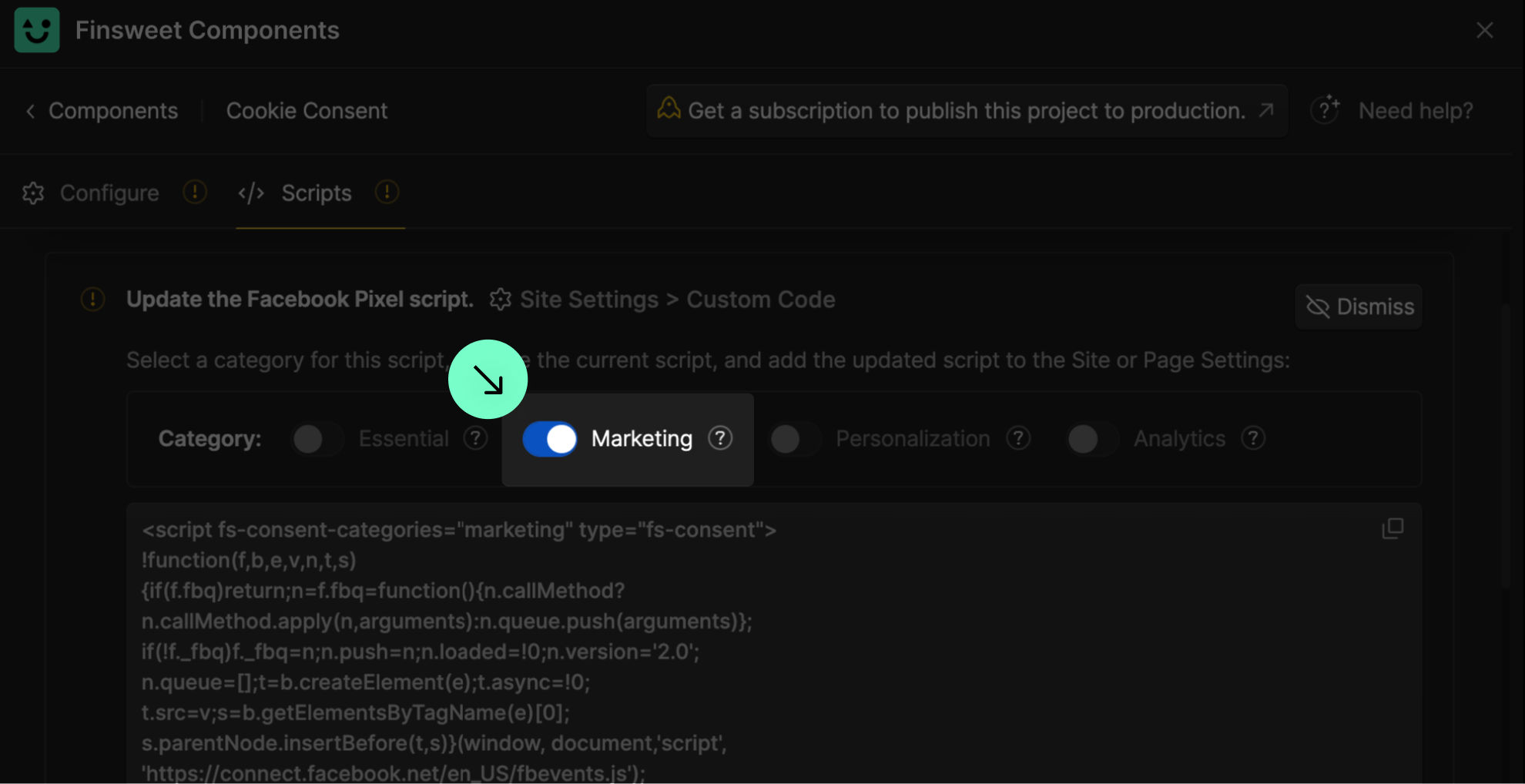Click the connect.facebook.net URL code line
This screenshot has height=784, width=1525.
coord(394,772)
